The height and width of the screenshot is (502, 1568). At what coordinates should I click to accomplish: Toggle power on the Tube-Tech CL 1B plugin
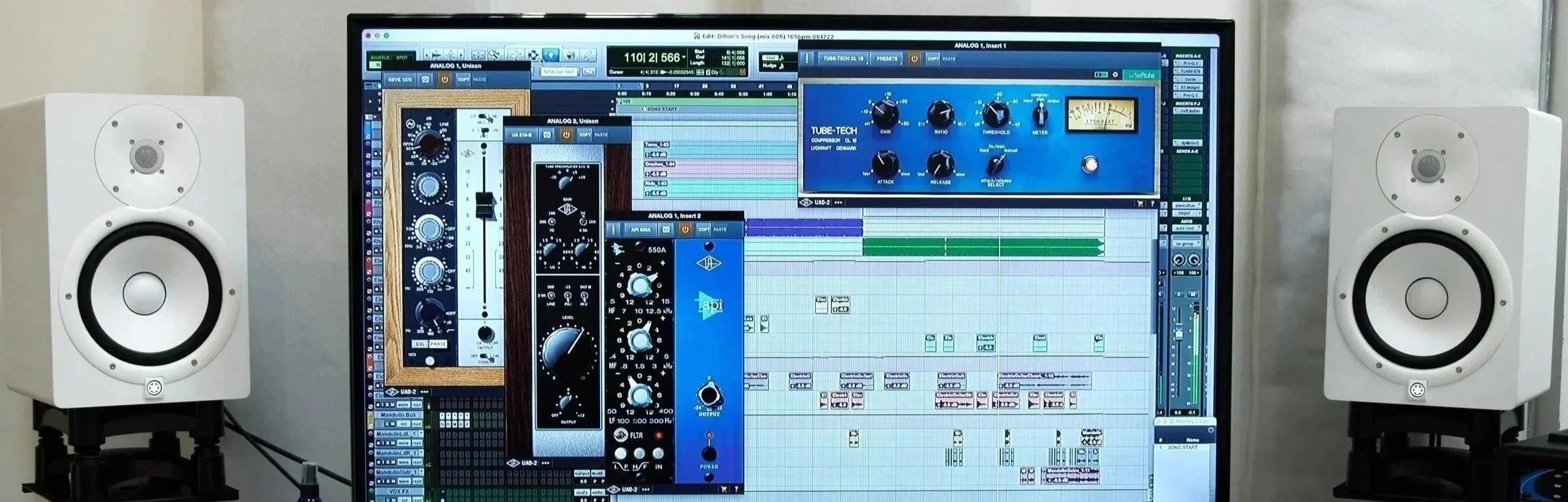(x=914, y=58)
